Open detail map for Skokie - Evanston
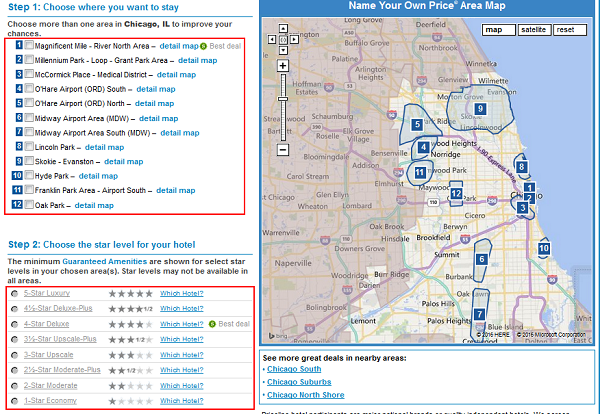 tap(124, 162)
